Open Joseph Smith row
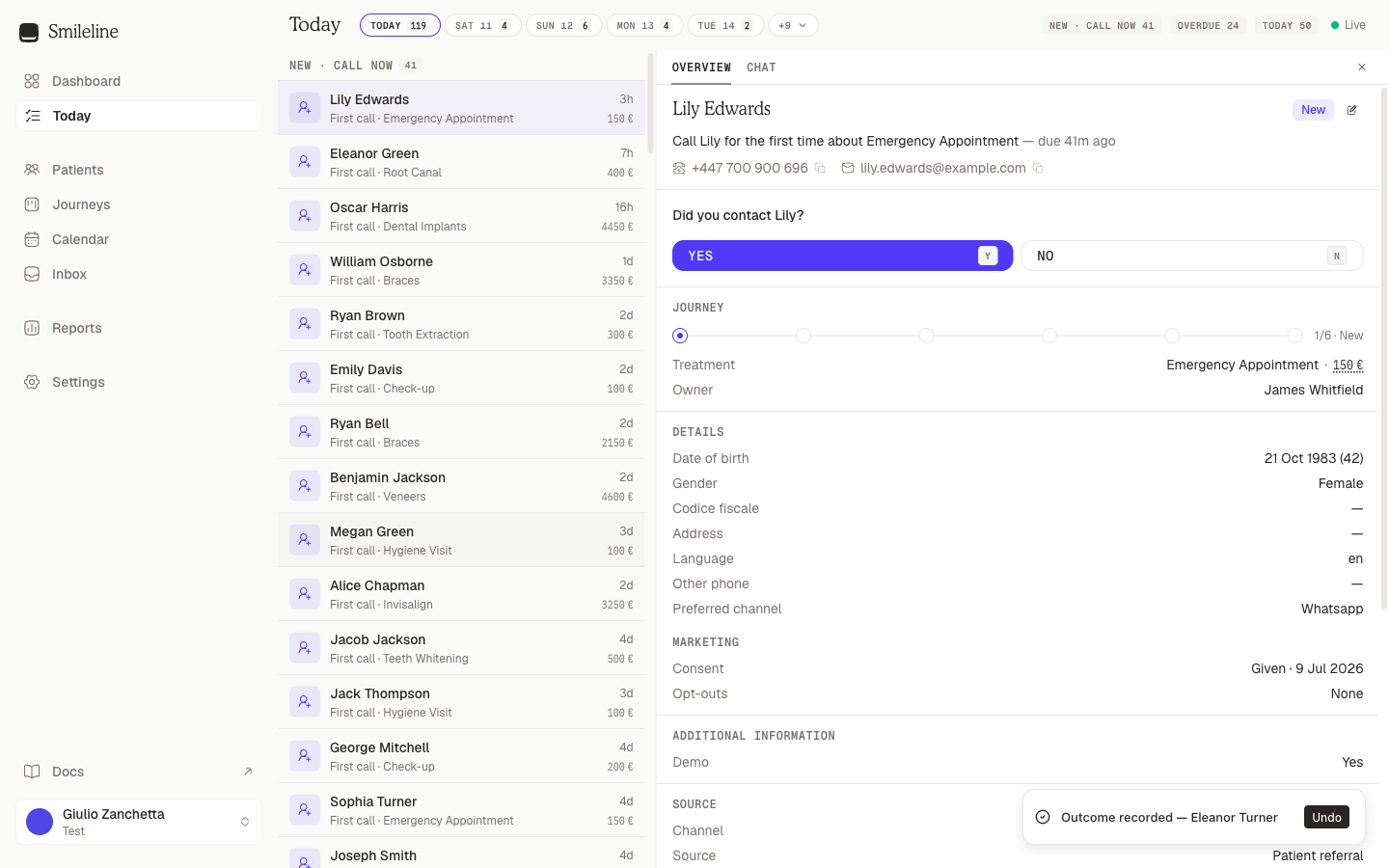This screenshot has height=868, width=1389. coord(461,853)
